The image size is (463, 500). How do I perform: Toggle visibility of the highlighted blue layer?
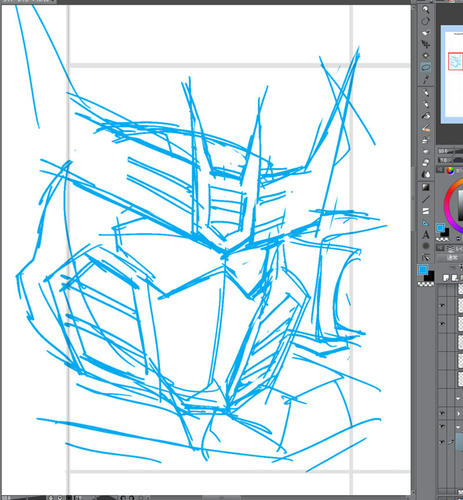(443, 442)
